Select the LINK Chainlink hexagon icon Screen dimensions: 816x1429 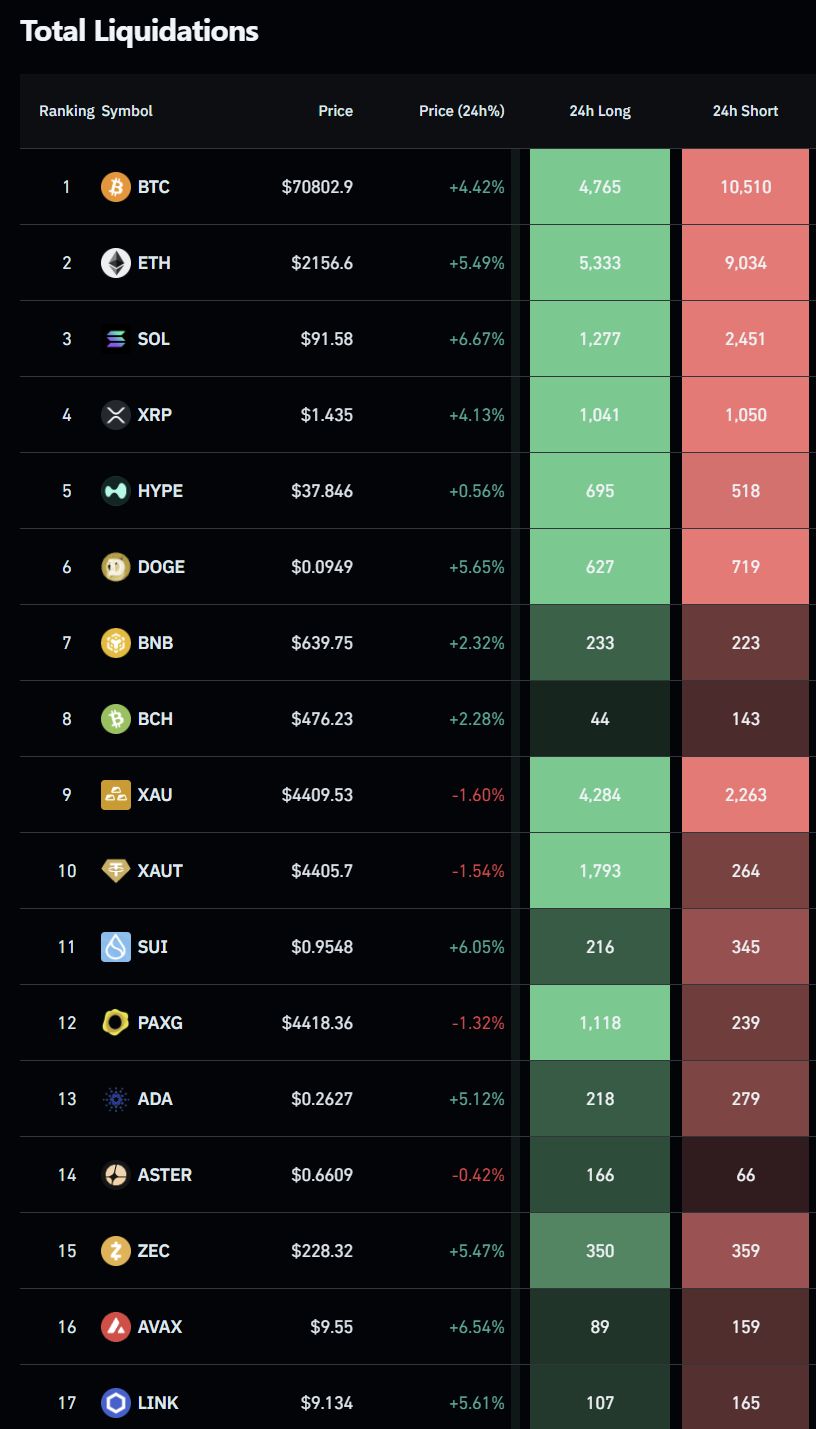click(x=116, y=1403)
